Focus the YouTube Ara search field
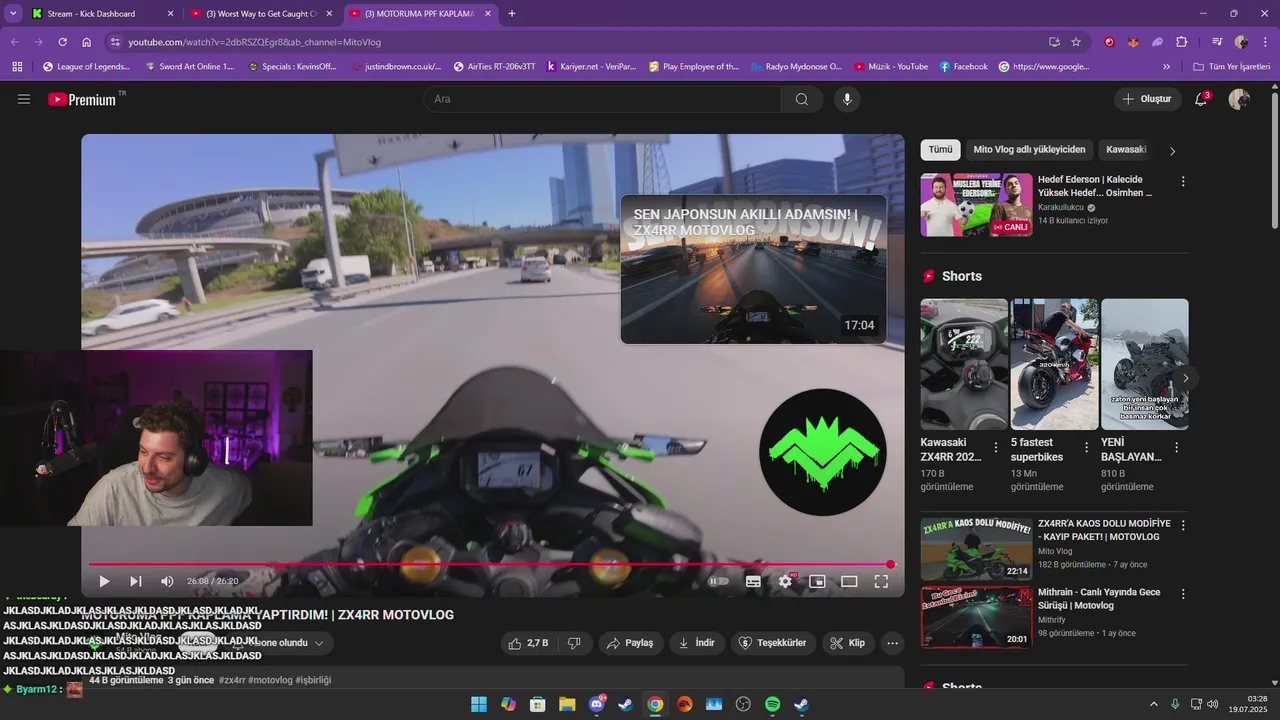This screenshot has width=1280, height=720. (602, 99)
